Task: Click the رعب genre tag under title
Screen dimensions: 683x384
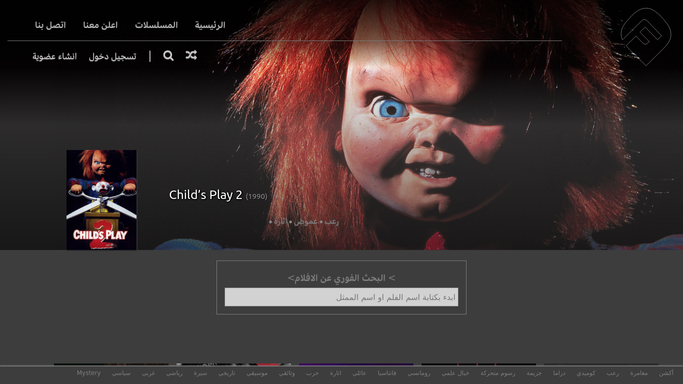Action: point(331,222)
